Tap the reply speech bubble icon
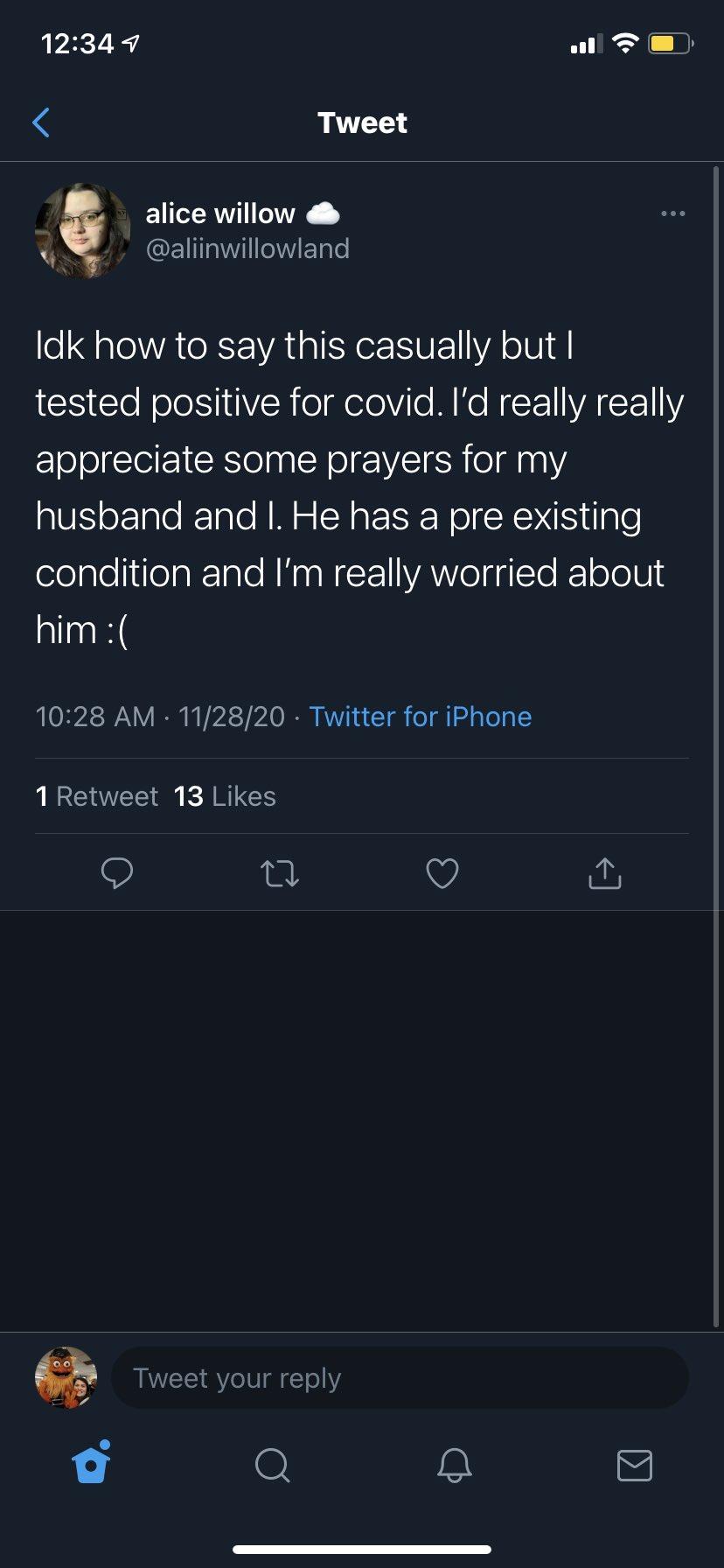The height and width of the screenshot is (1568, 724). pyautogui.click(x=117, y=873)
